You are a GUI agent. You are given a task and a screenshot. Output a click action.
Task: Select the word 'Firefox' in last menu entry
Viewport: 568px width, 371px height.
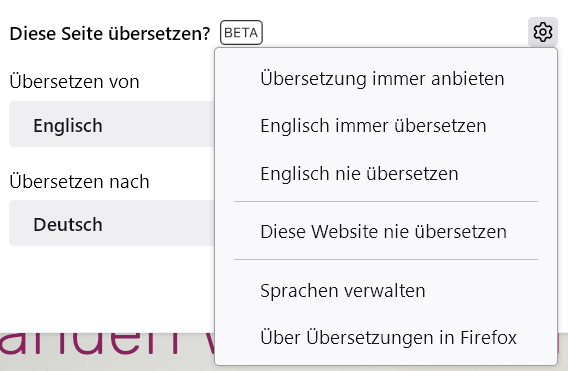[488, 337]
